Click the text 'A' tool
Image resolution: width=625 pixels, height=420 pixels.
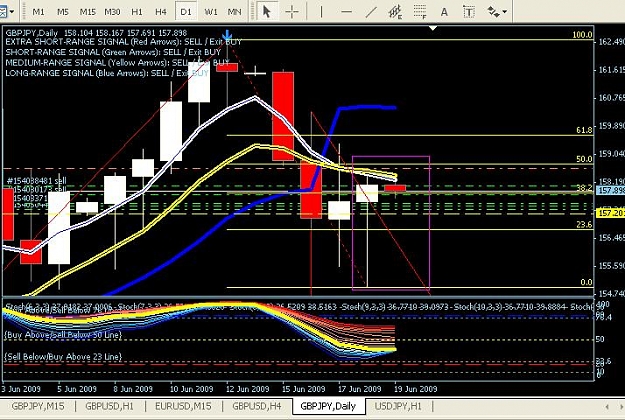(444, 12)
